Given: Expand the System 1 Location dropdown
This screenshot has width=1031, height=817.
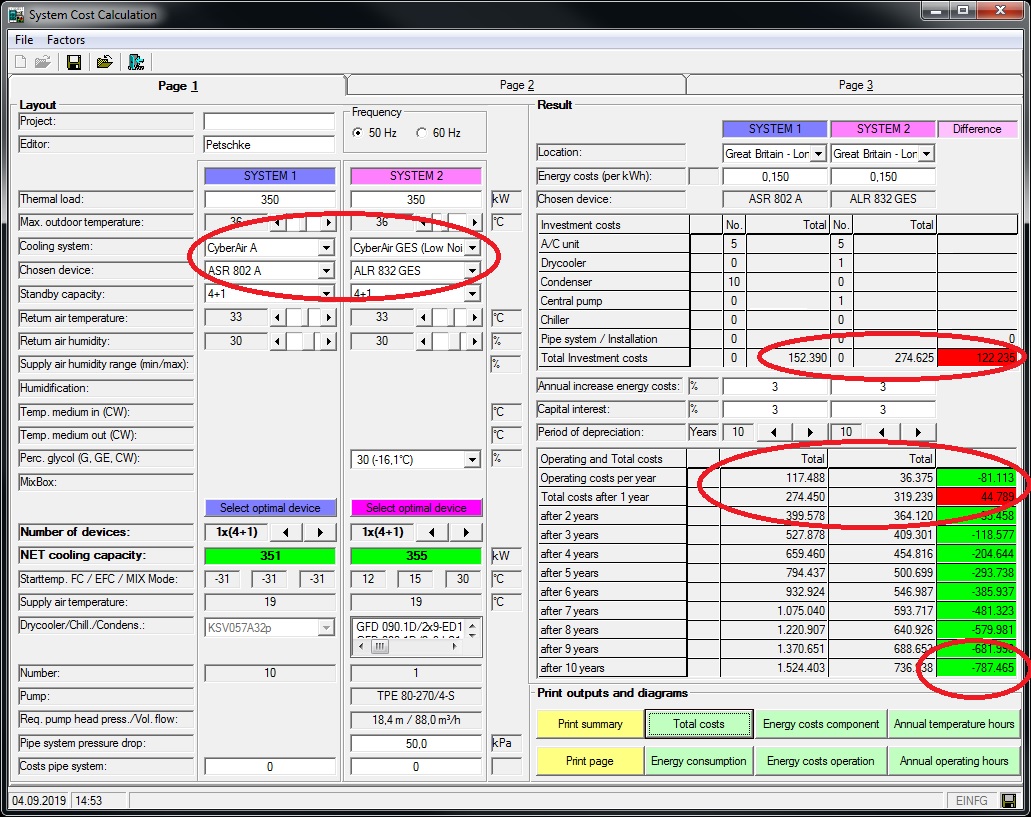Looking at the screenshot, I should pos(818,154).
